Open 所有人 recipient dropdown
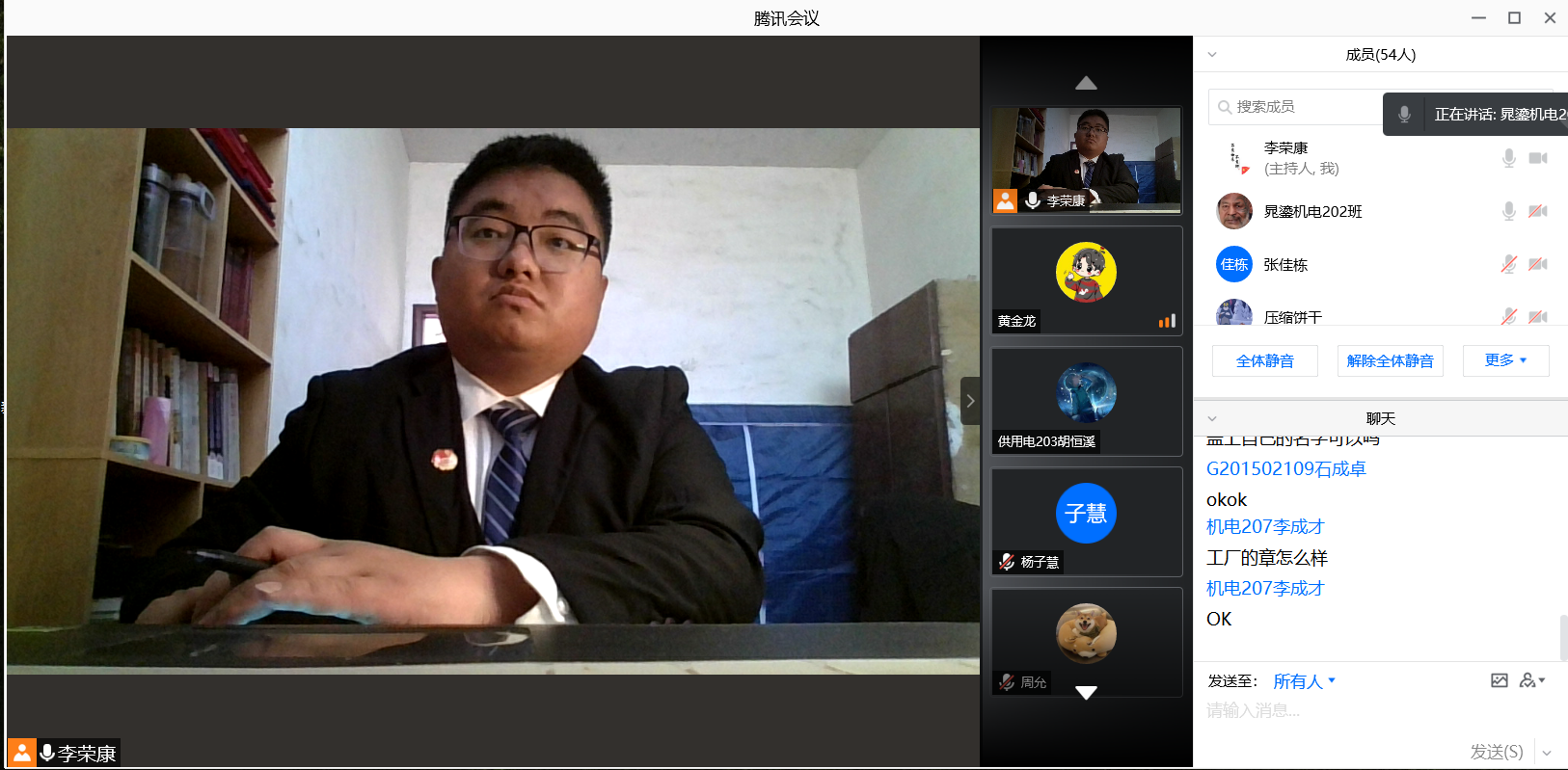 point(1304,681)
